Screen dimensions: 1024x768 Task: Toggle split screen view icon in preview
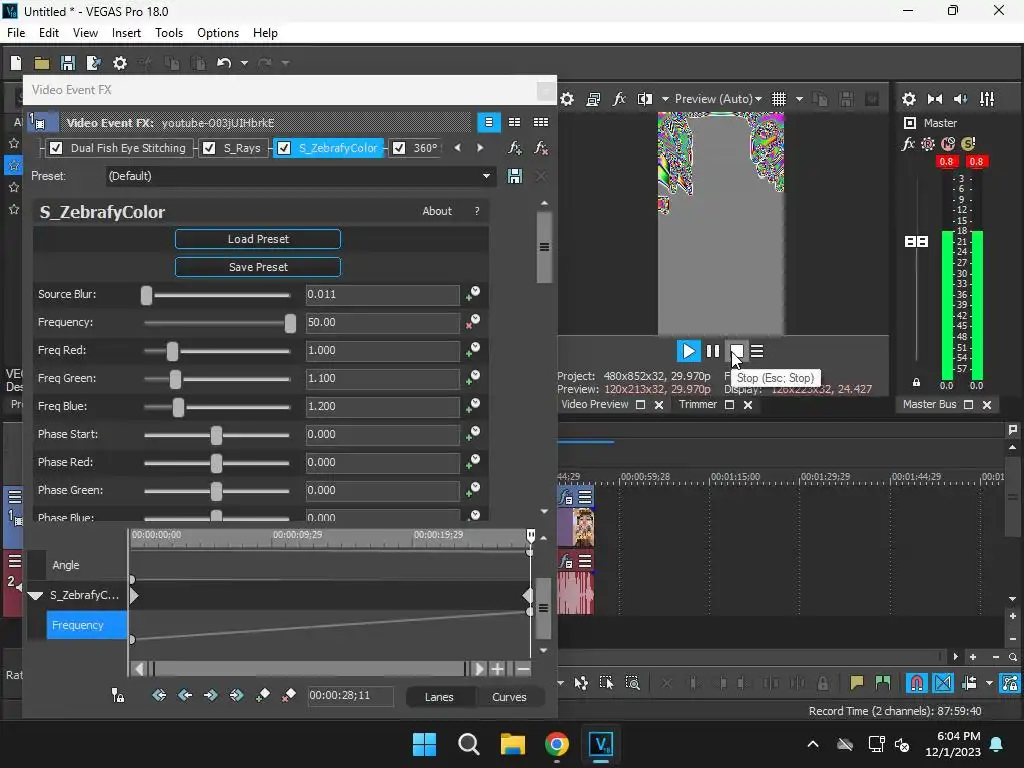645,99
